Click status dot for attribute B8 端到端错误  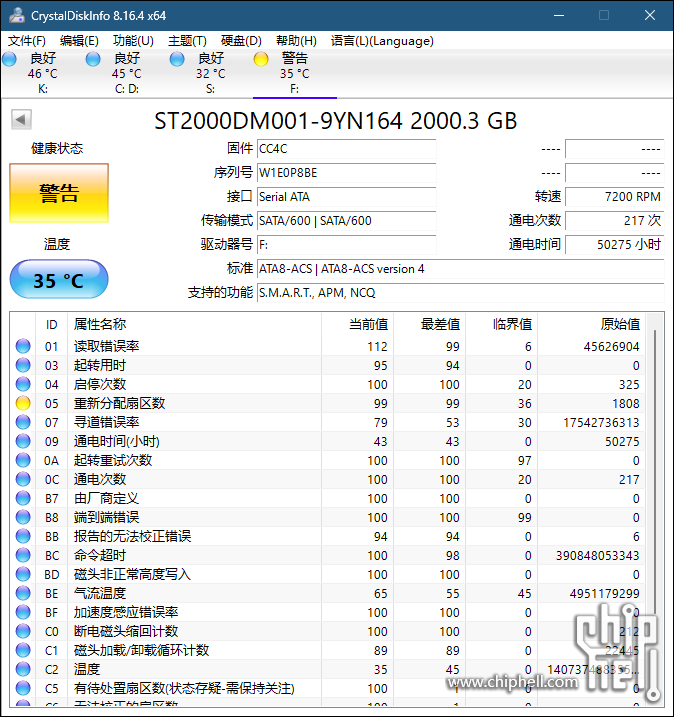(x=23, y=517)
